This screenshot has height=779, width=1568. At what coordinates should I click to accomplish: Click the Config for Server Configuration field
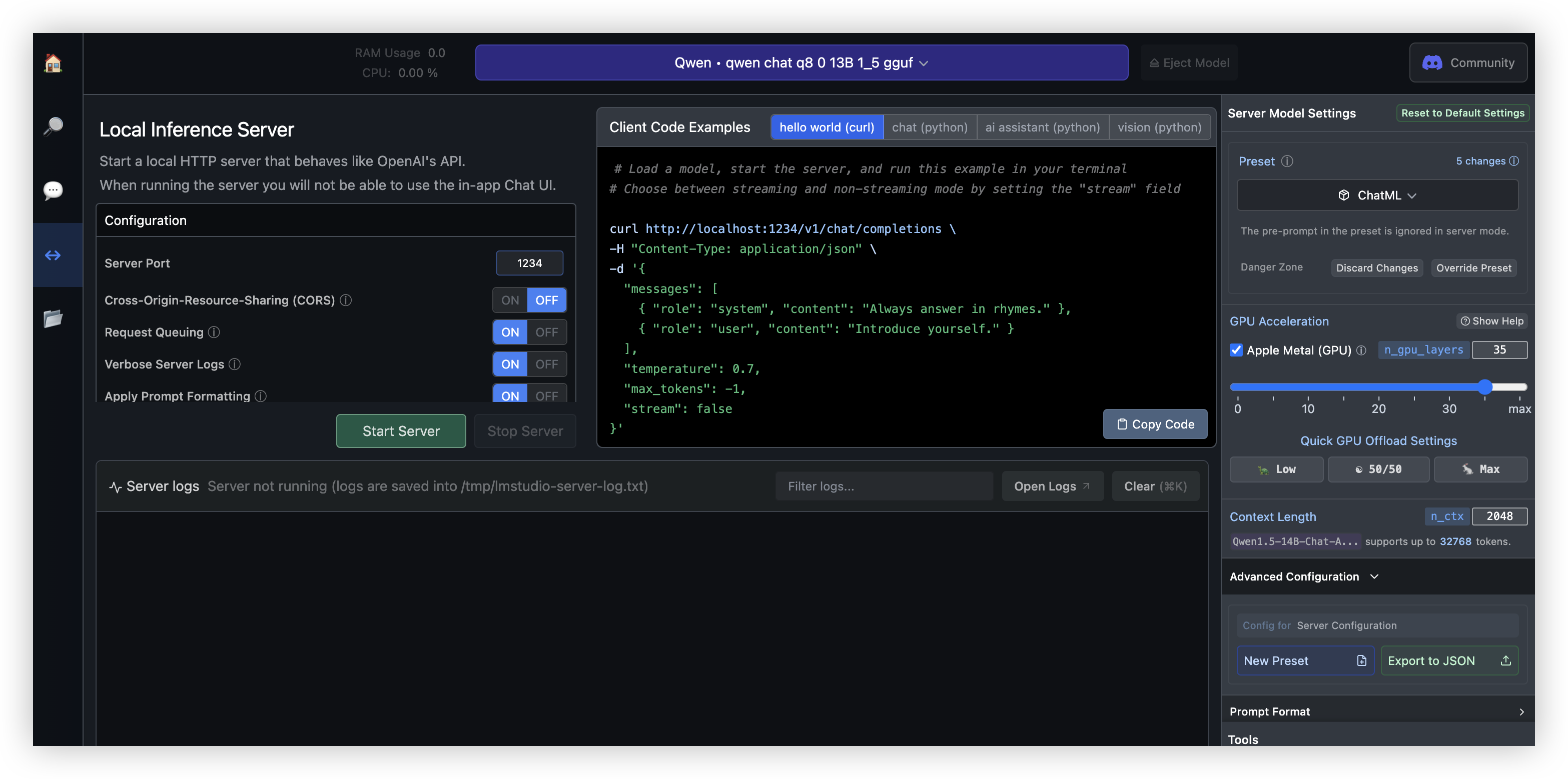pos(1377,625)
